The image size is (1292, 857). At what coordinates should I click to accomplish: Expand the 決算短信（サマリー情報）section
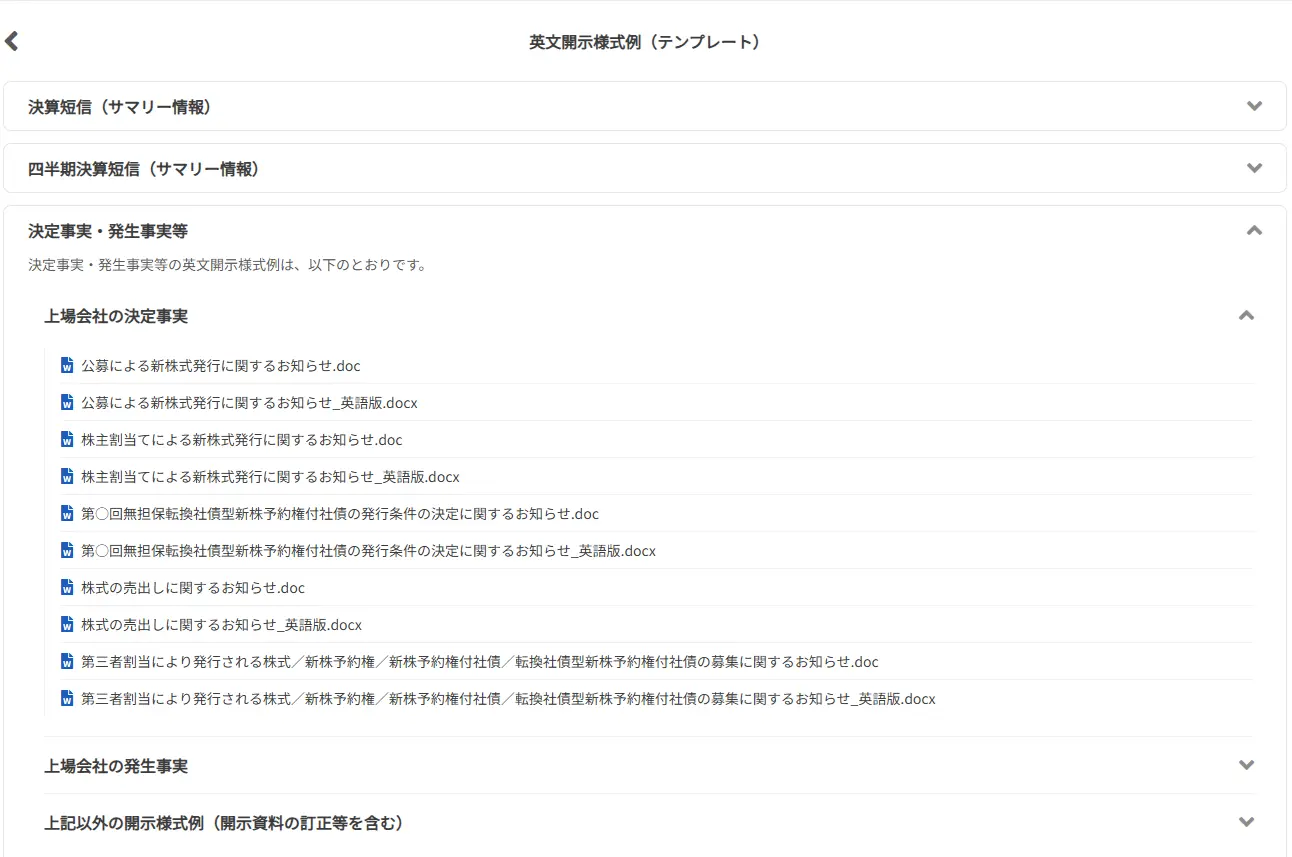click(x=1254, y=105)
